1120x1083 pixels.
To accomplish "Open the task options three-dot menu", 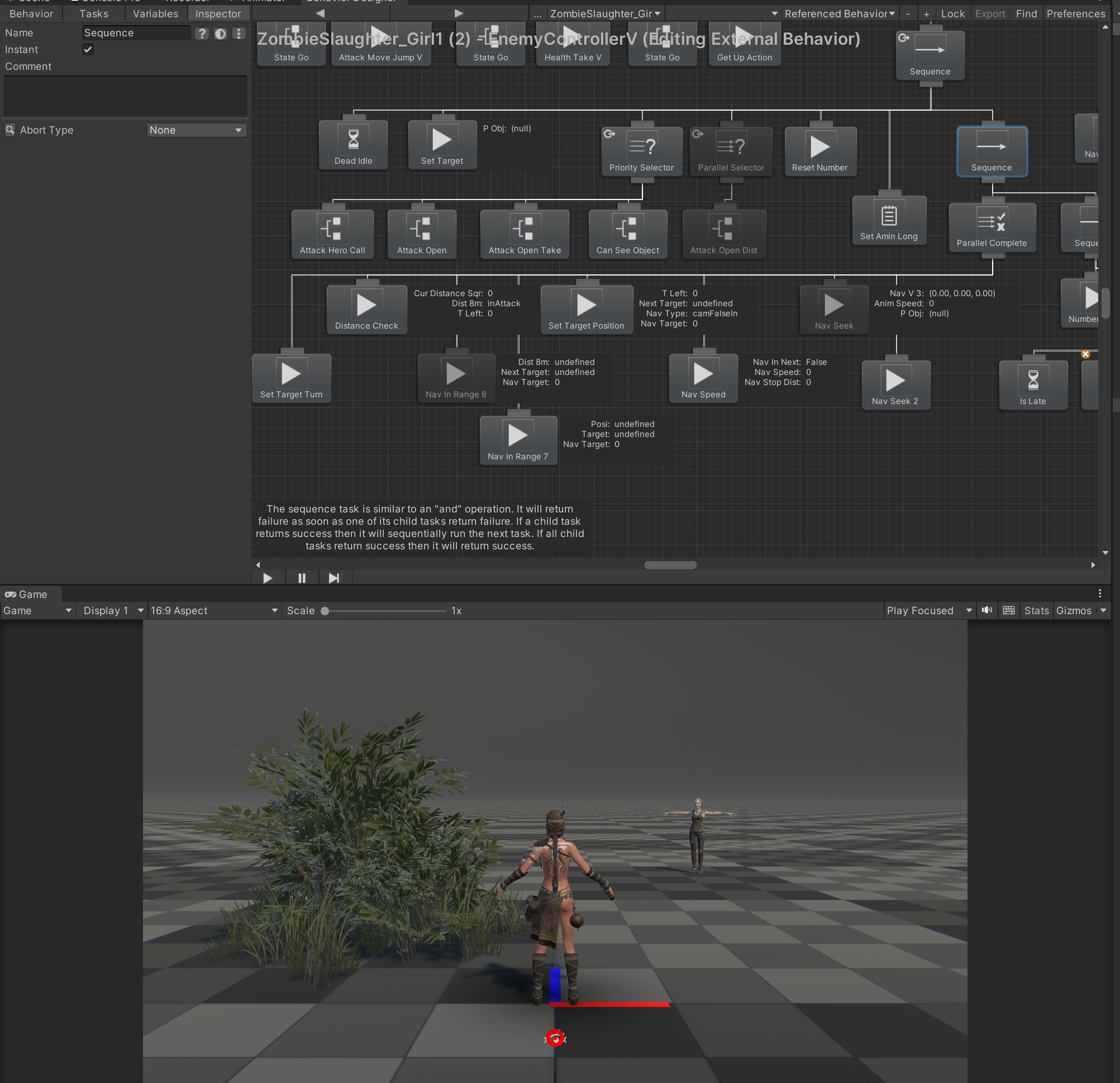I will tap(239, 33).
